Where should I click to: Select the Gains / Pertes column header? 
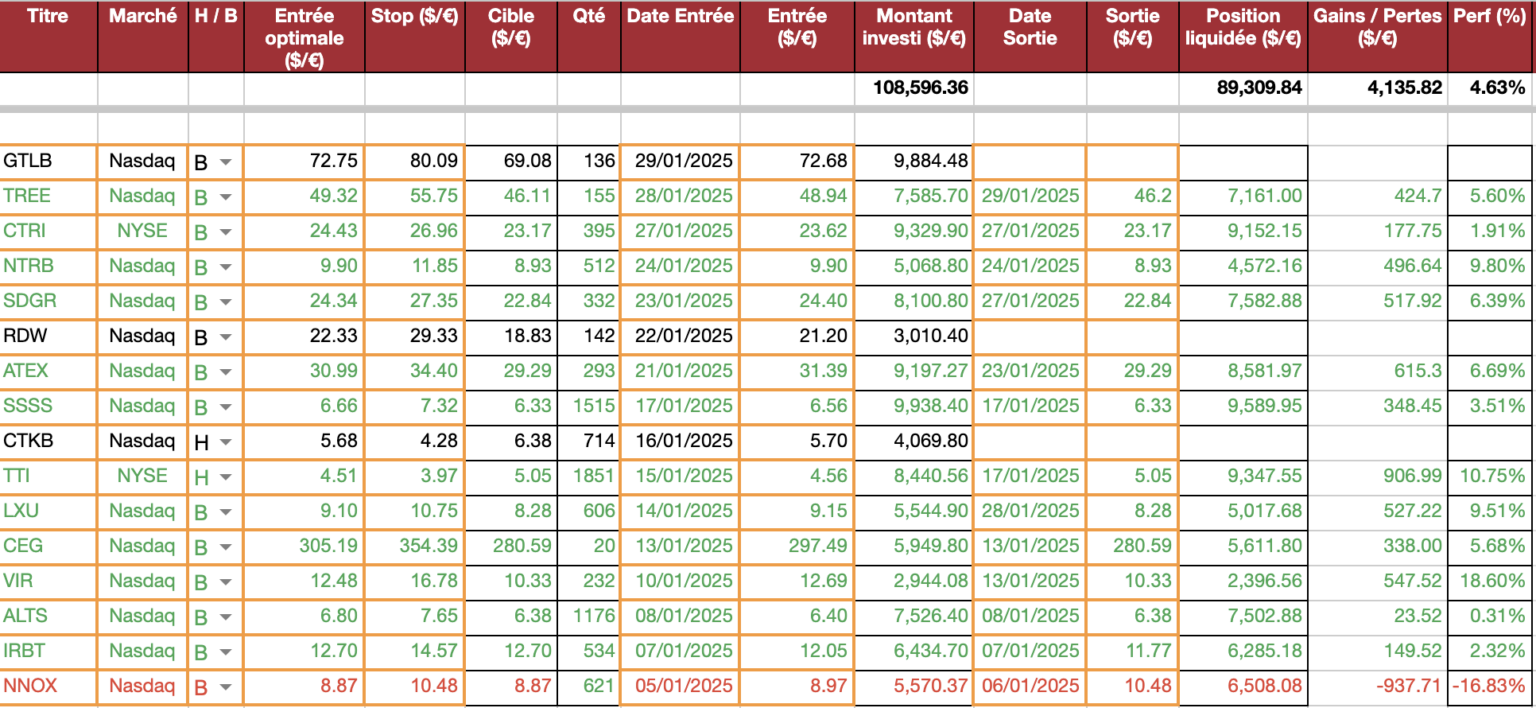(1379, 36)
